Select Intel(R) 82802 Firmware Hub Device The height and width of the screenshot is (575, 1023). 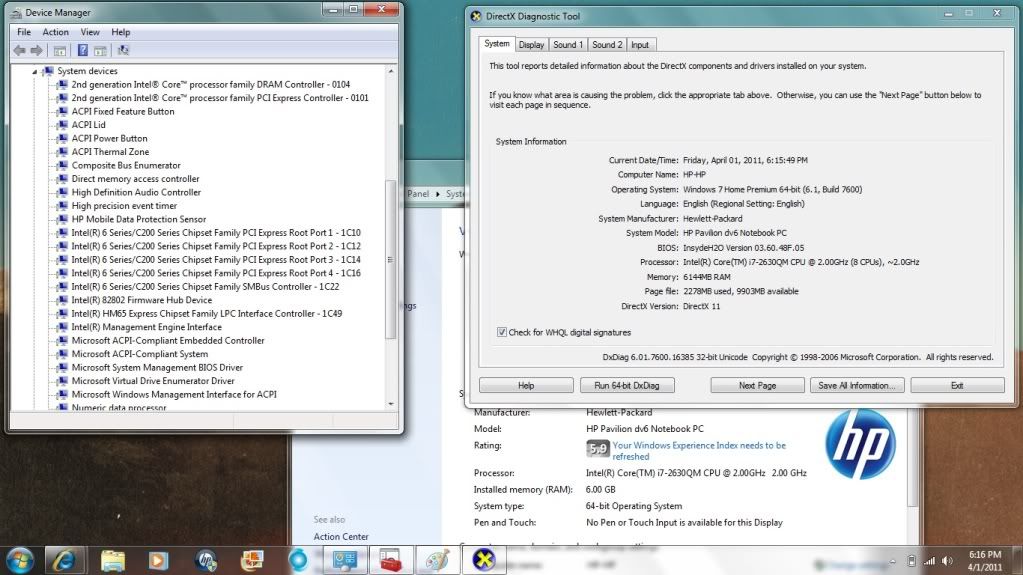click(142, 300)
